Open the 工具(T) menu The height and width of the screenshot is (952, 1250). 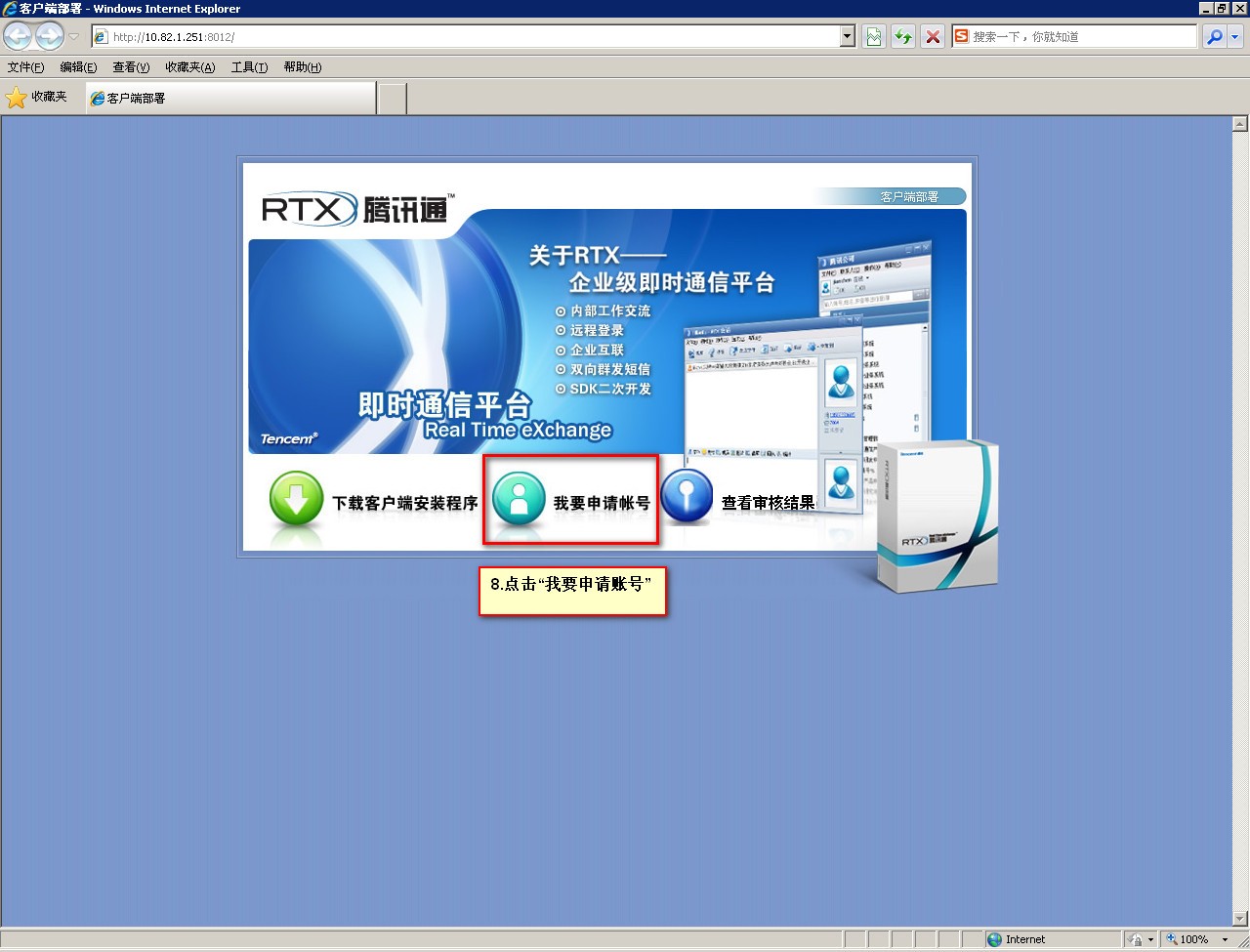click(x=249, y=67)
